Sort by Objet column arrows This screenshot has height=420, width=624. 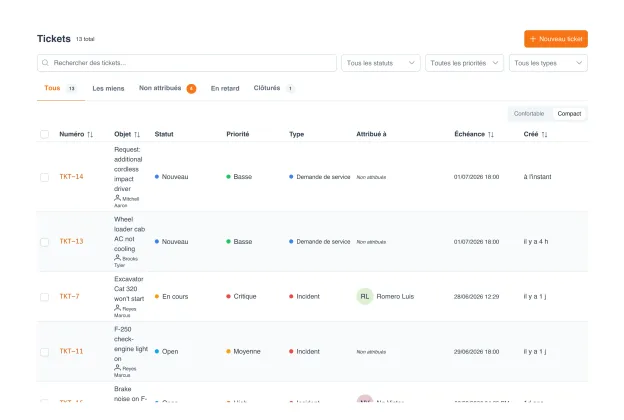tap(137, 135)
